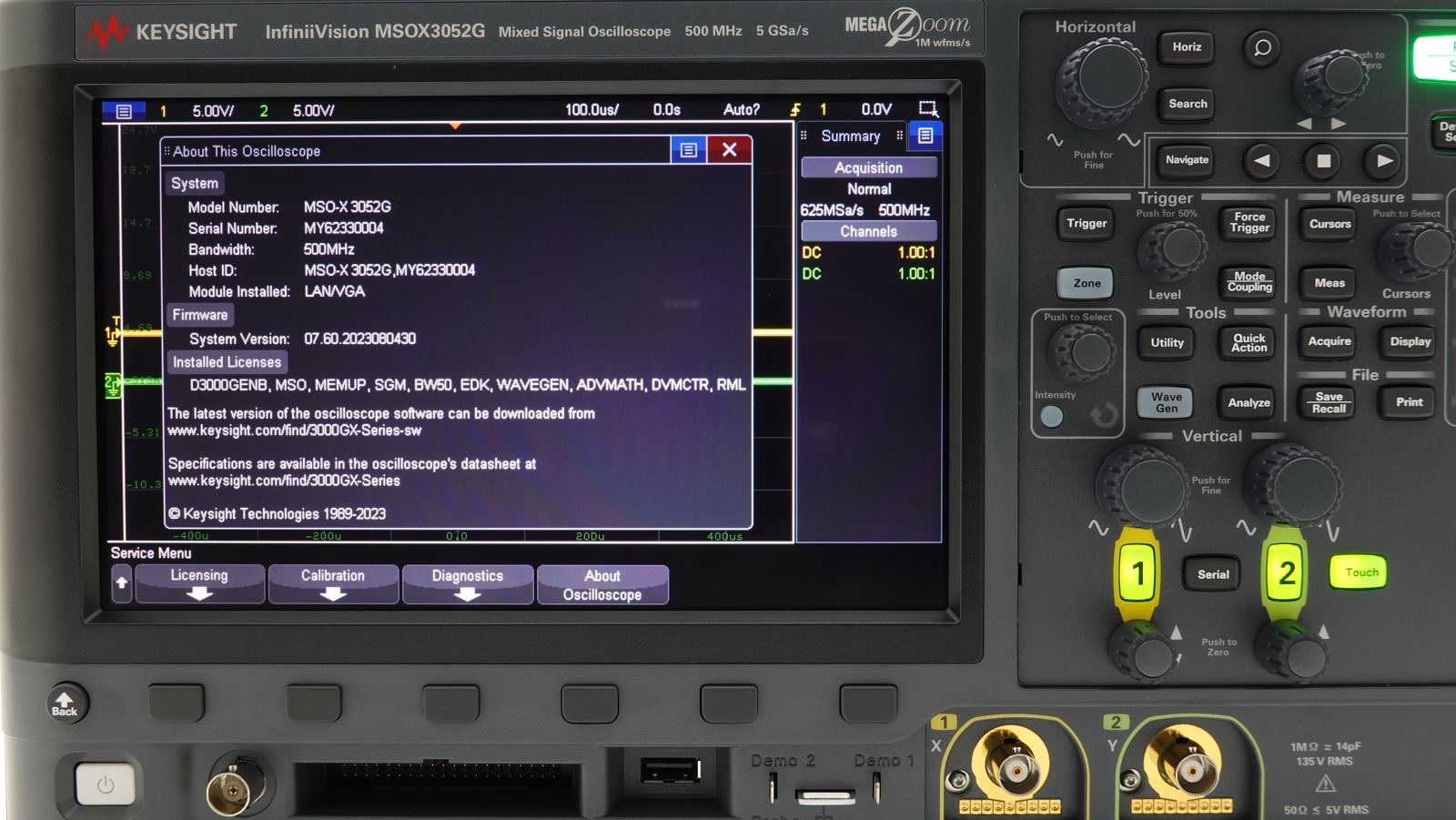The image size is (1456, 820).
Task: Tap the 0.0s horizontal delay readout
Action: tap(667, 110)
